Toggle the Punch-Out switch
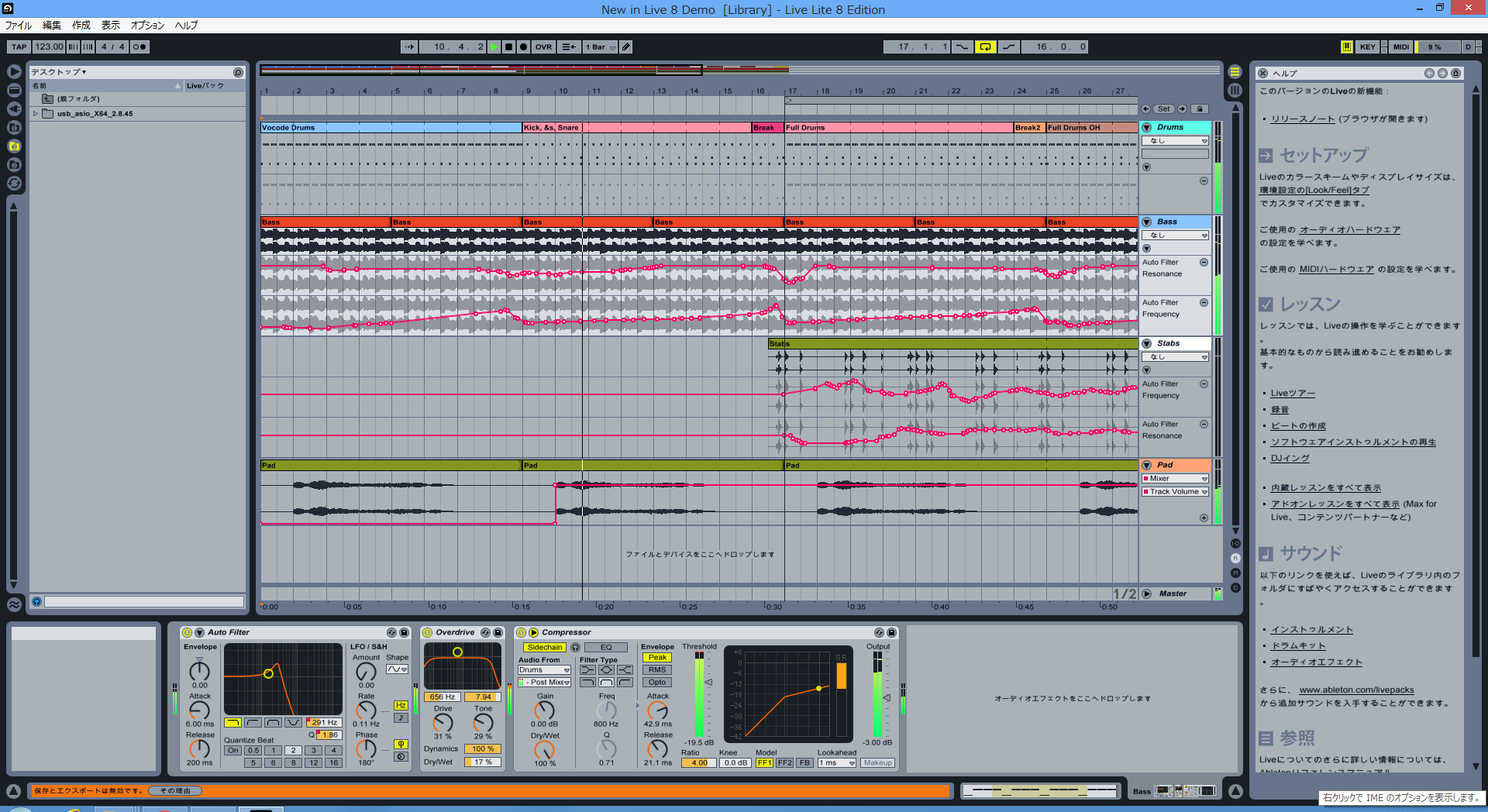The height and width of the screenshot is (812, 1488). (x=1008, y=47)
